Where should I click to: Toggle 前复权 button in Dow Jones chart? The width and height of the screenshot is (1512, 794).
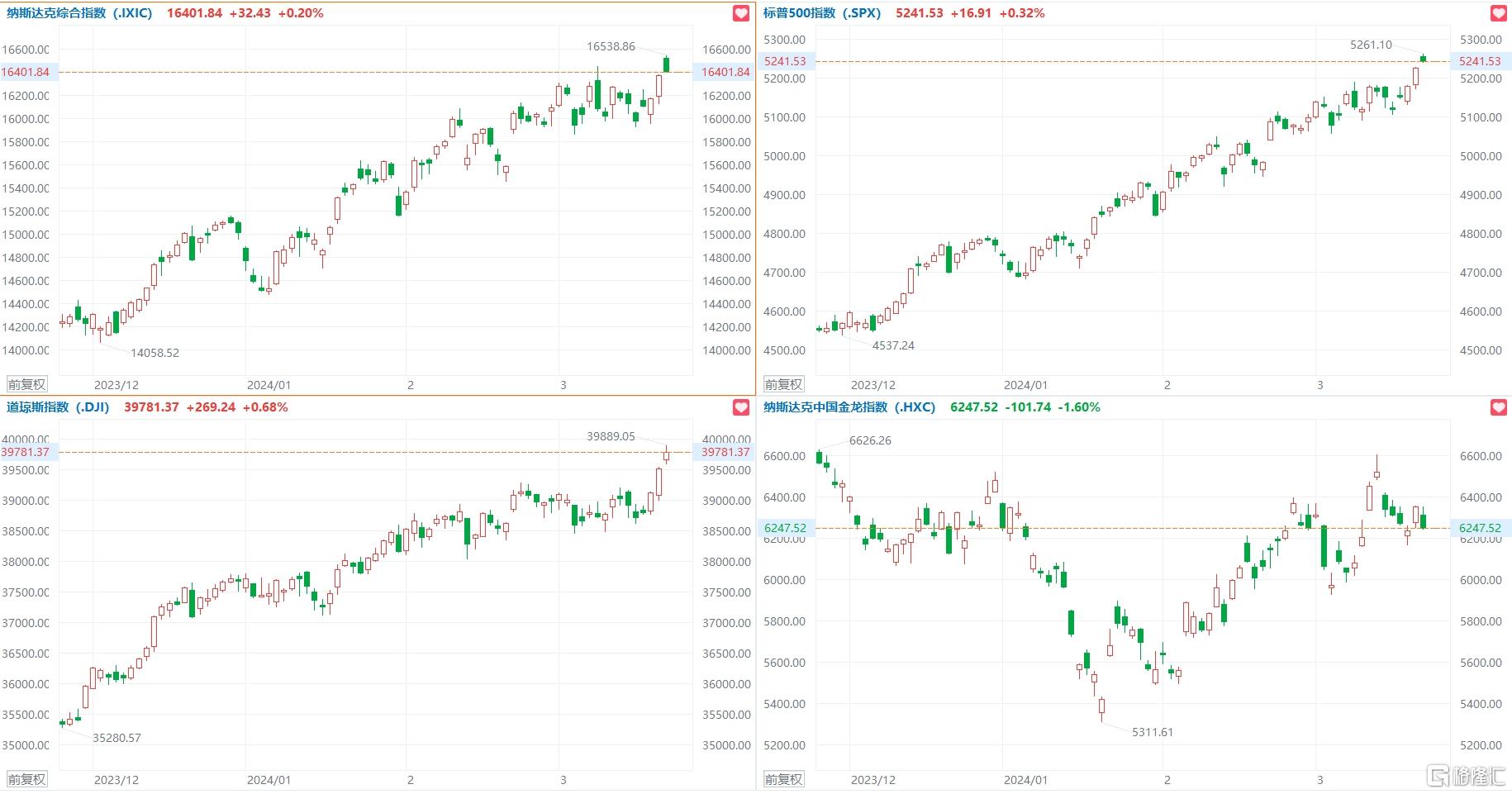point(27,779)
